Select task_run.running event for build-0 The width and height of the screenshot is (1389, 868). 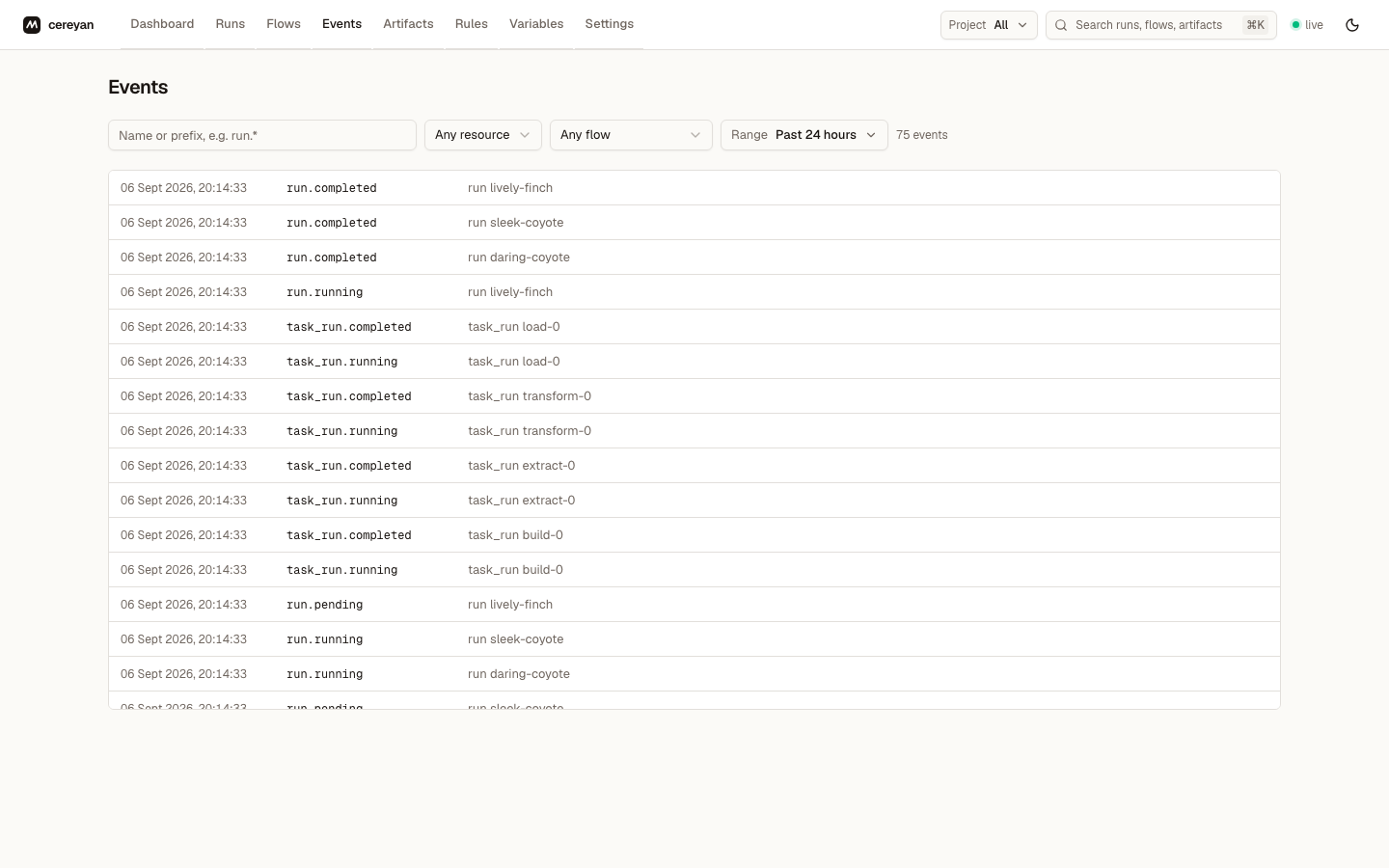[694, 570]
